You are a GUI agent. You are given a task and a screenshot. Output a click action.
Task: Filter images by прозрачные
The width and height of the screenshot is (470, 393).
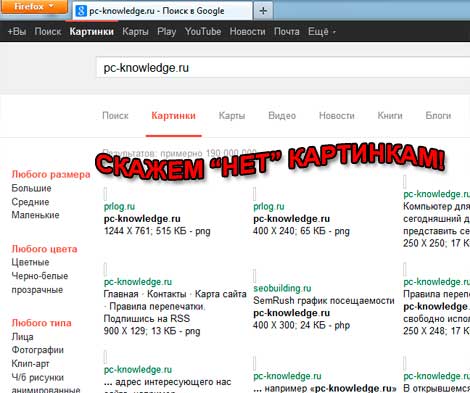click(37, 290)
